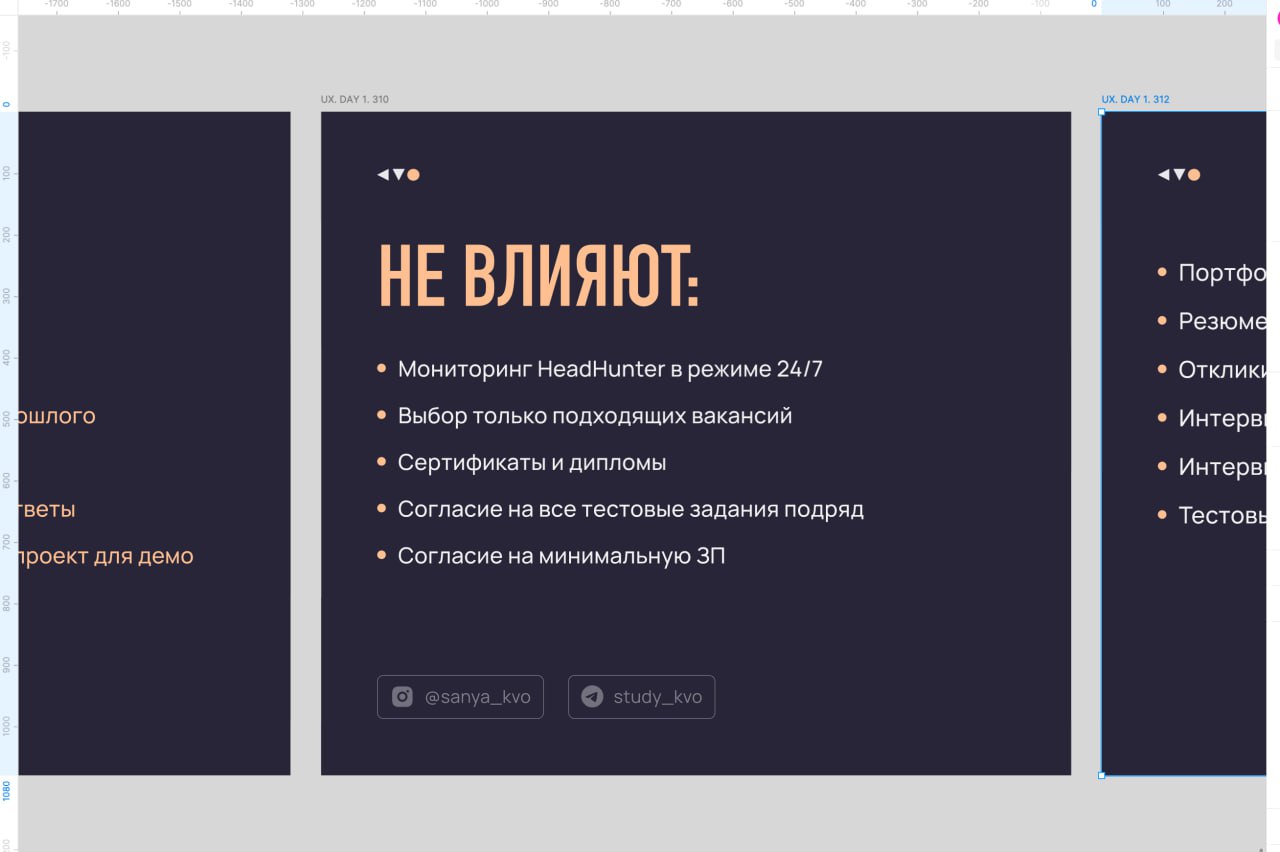Click the orange circle logo in frame 312
Screen dimensions: 1280x852
tap(1194, 175)
